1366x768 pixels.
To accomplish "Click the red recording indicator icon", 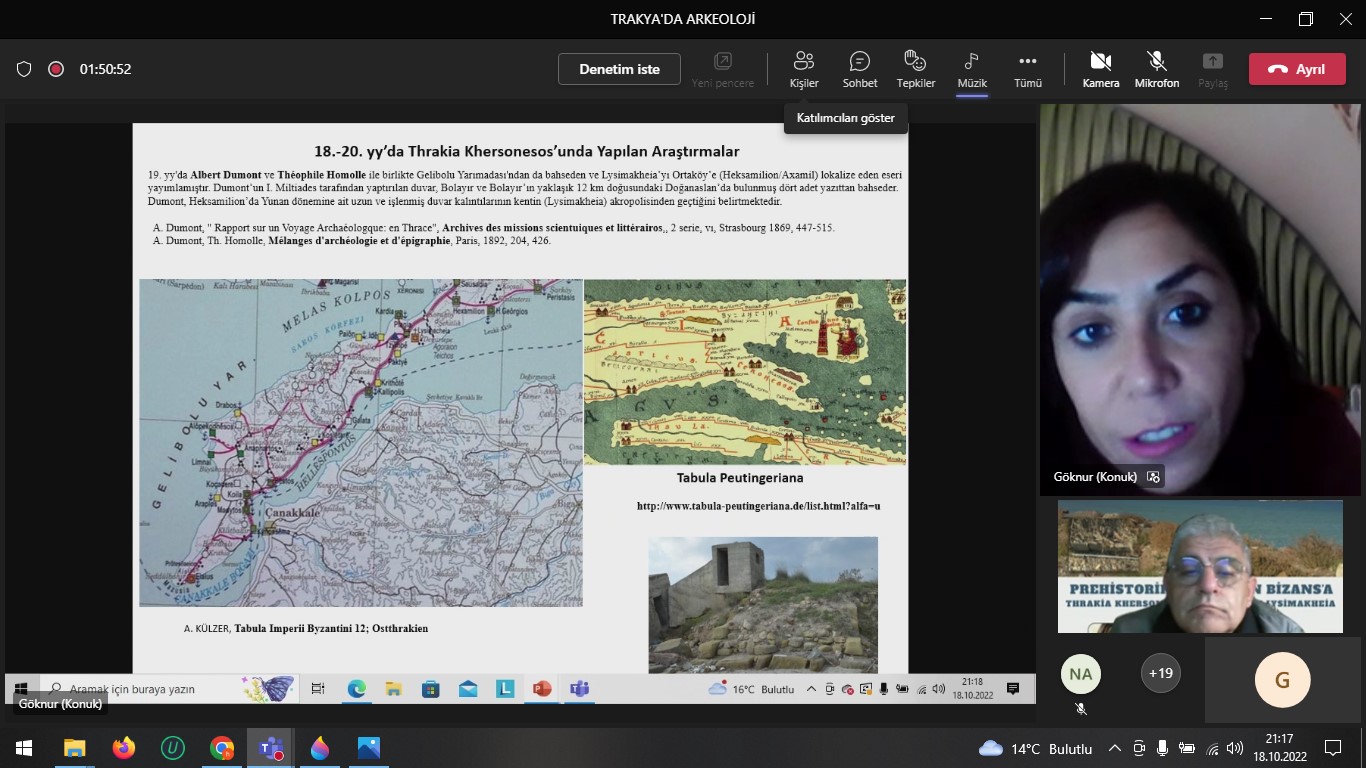I will tap(56, 69).
